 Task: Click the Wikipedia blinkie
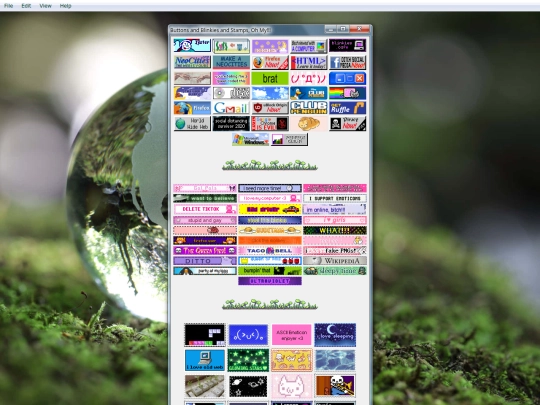335,261
